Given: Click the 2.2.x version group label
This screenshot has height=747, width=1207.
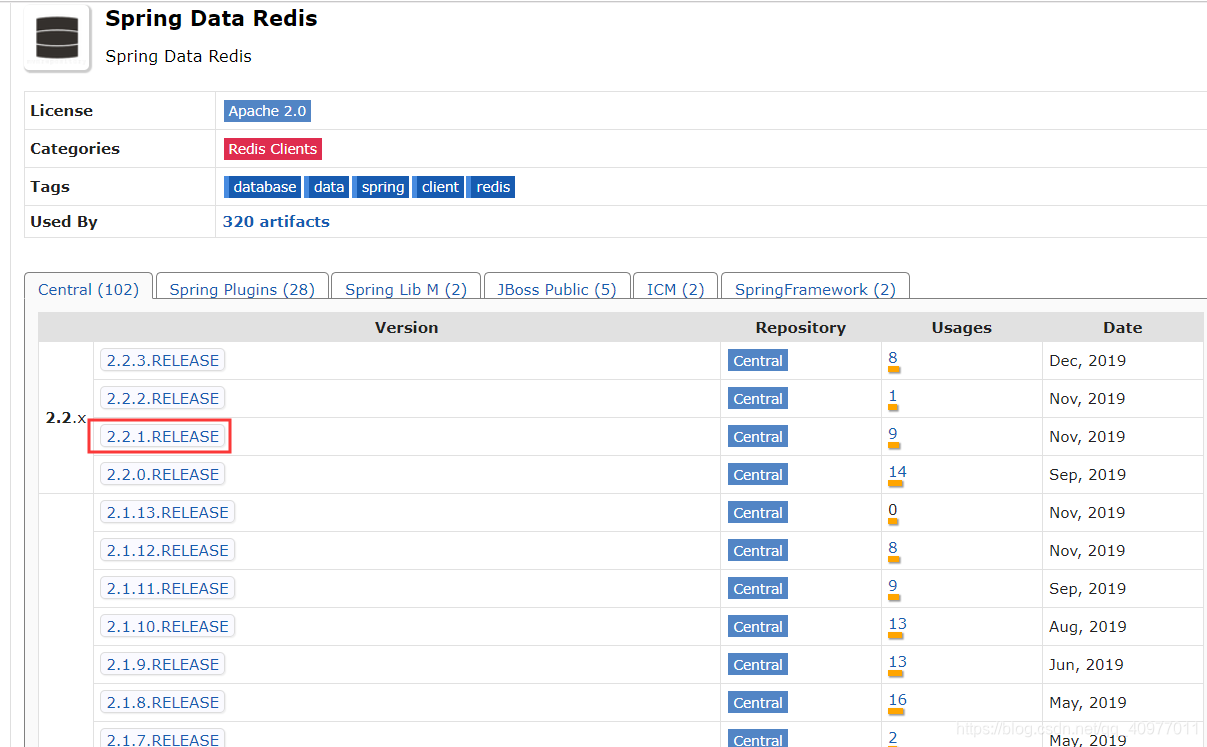Looking at the screenshot, I should point(66,418).
